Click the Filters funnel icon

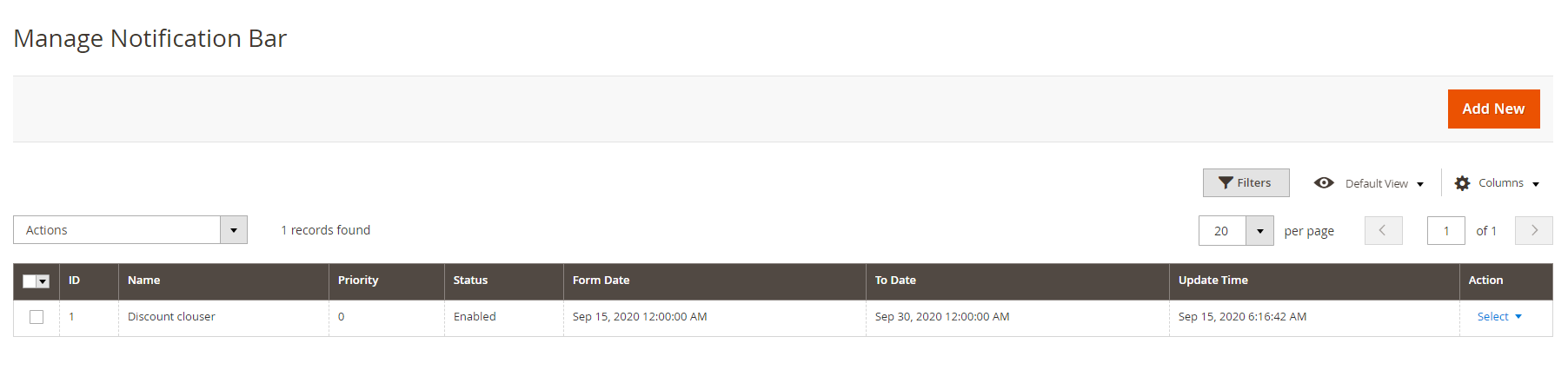(1226, 183)
